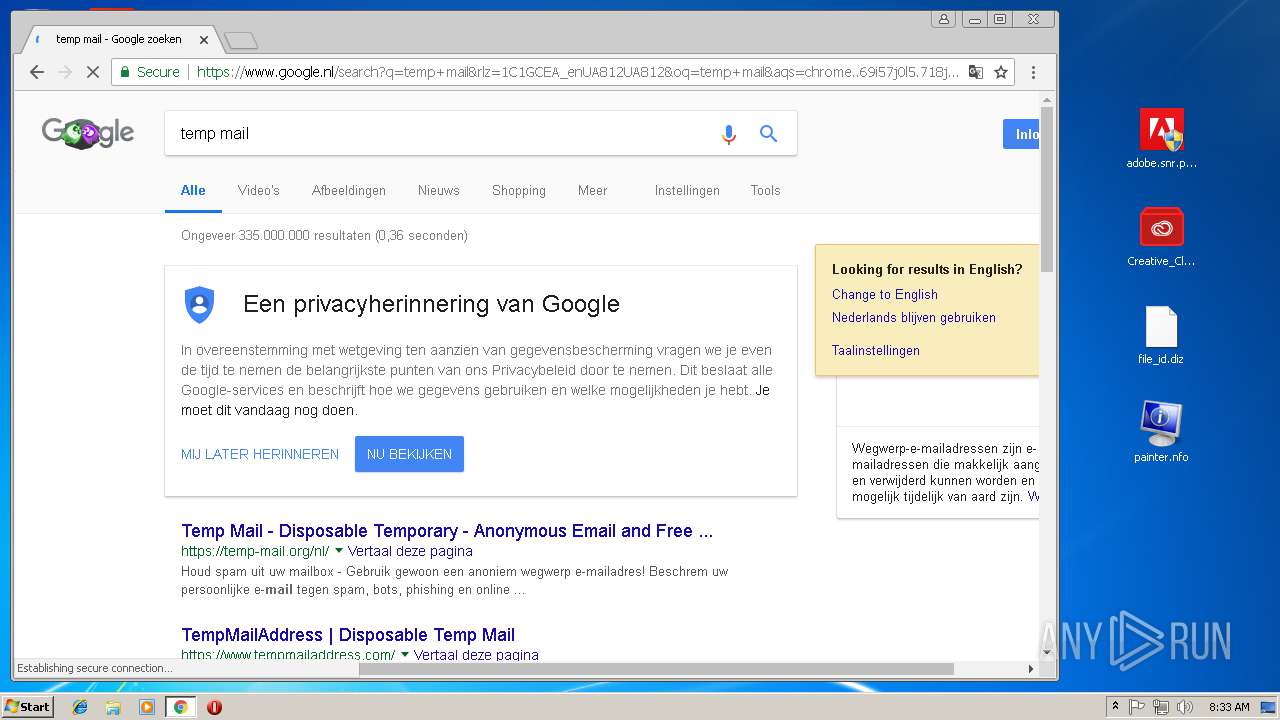Image resolution: width=1280 pixels, height=720 pixels.
Task: Click the blue Inloggen sign-in button
Action: (x=1021, y=134)
